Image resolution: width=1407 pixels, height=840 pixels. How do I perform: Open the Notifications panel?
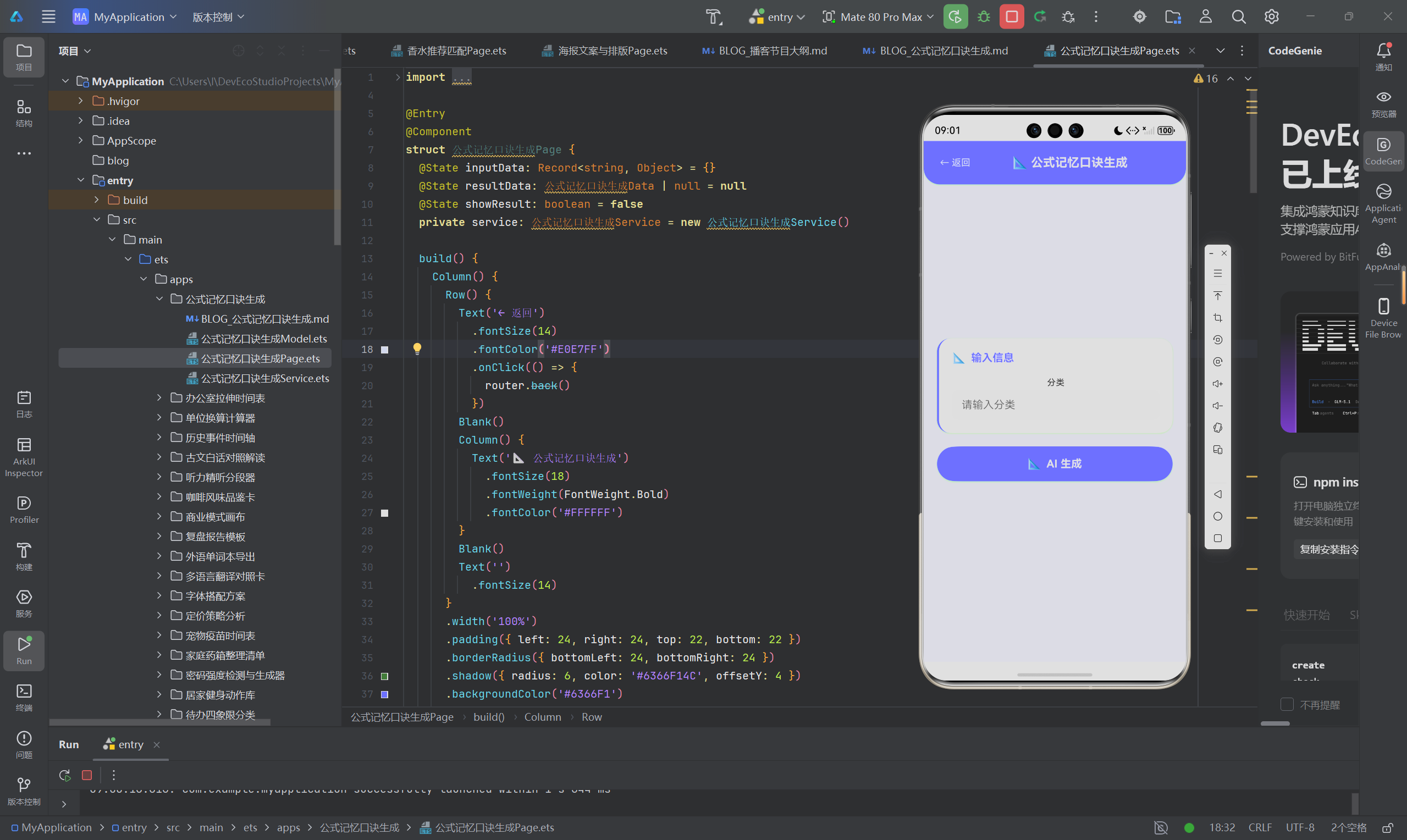point(1383,57)
